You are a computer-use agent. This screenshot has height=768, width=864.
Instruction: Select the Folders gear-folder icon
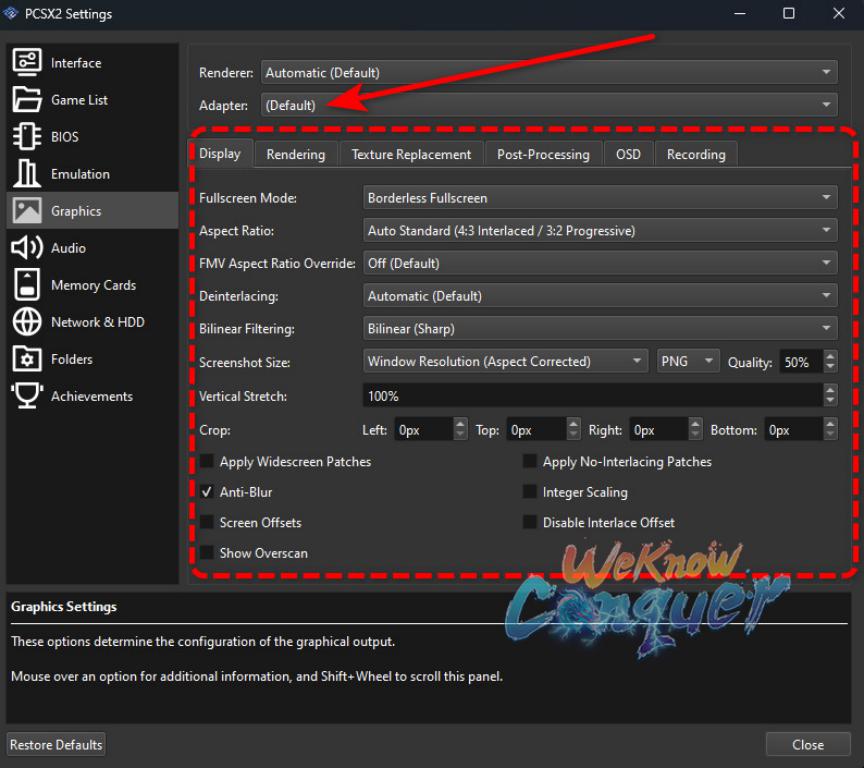coord(26,359)
